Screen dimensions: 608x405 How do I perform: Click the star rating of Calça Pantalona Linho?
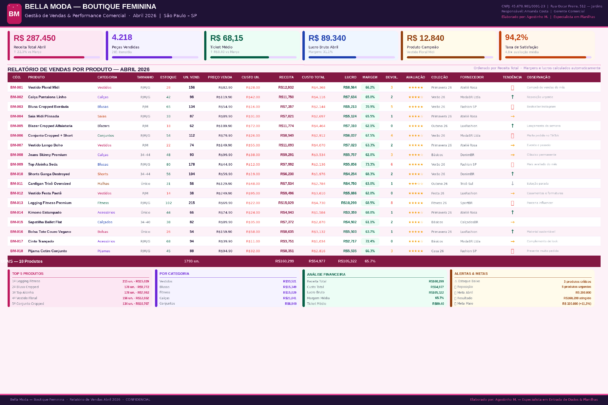[x=414, y=97]
